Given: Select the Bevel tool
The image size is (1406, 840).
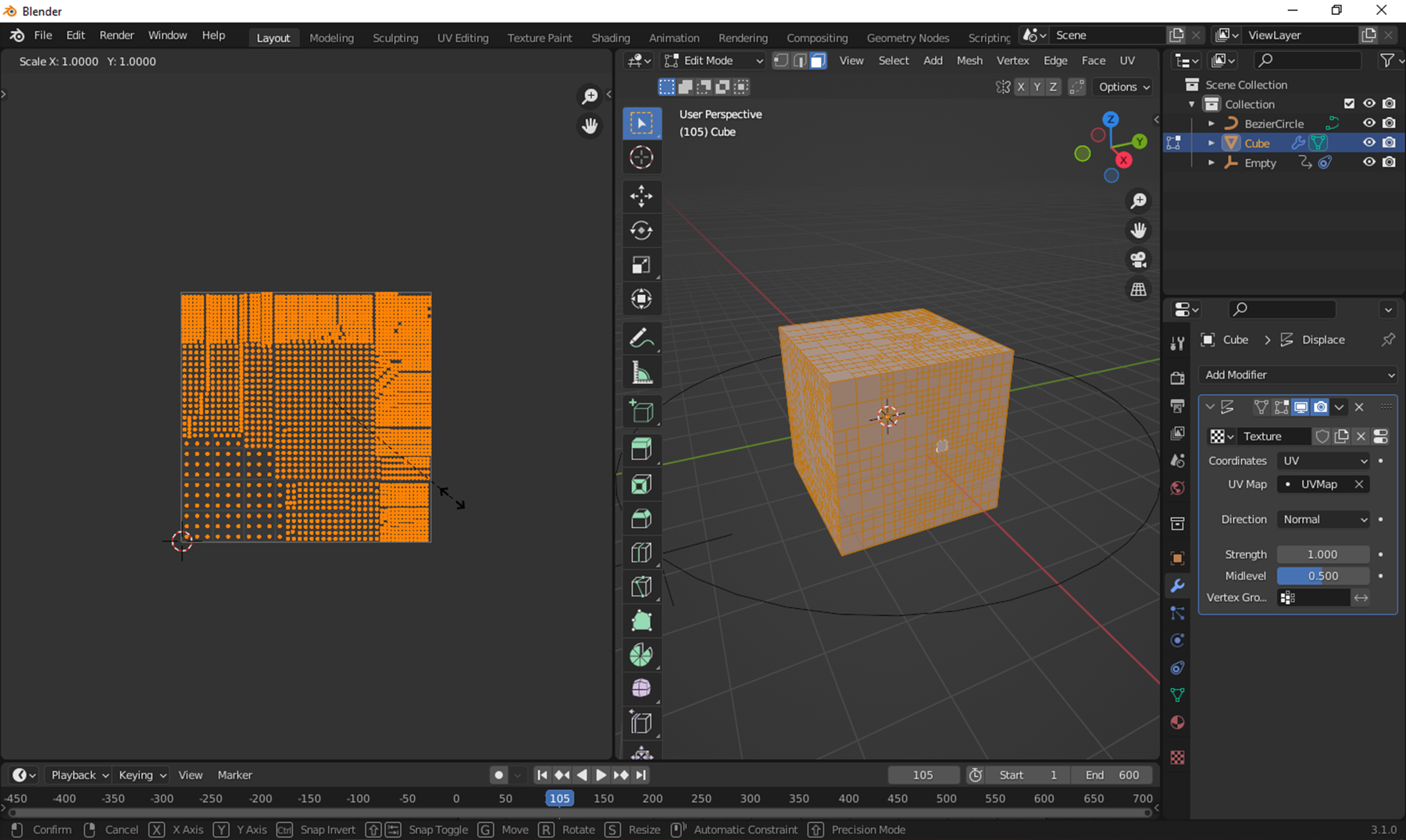Looking at the screenshot, I should pyautogui.click(x=641, y=518).
